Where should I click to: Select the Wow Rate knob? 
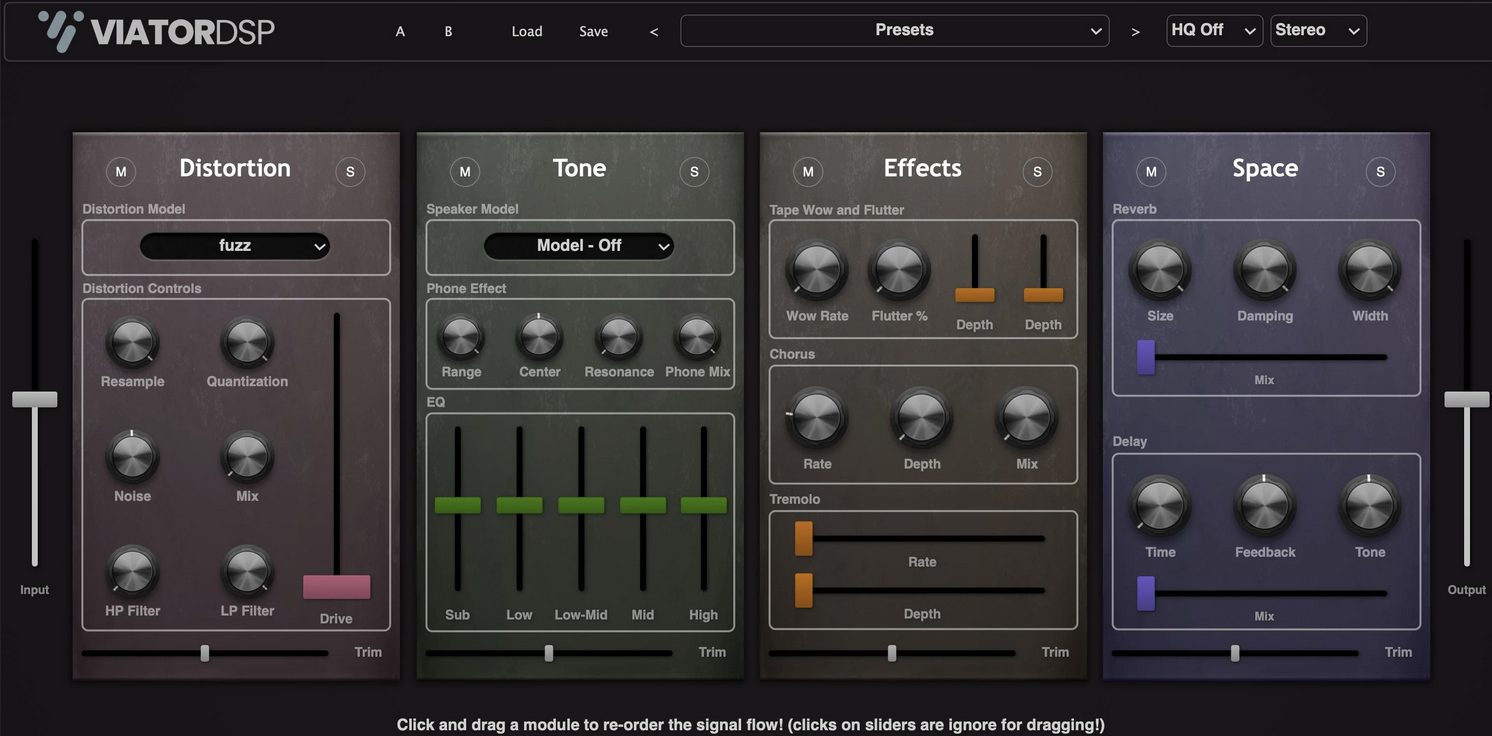pyautogui.click(x=816, y=270)
